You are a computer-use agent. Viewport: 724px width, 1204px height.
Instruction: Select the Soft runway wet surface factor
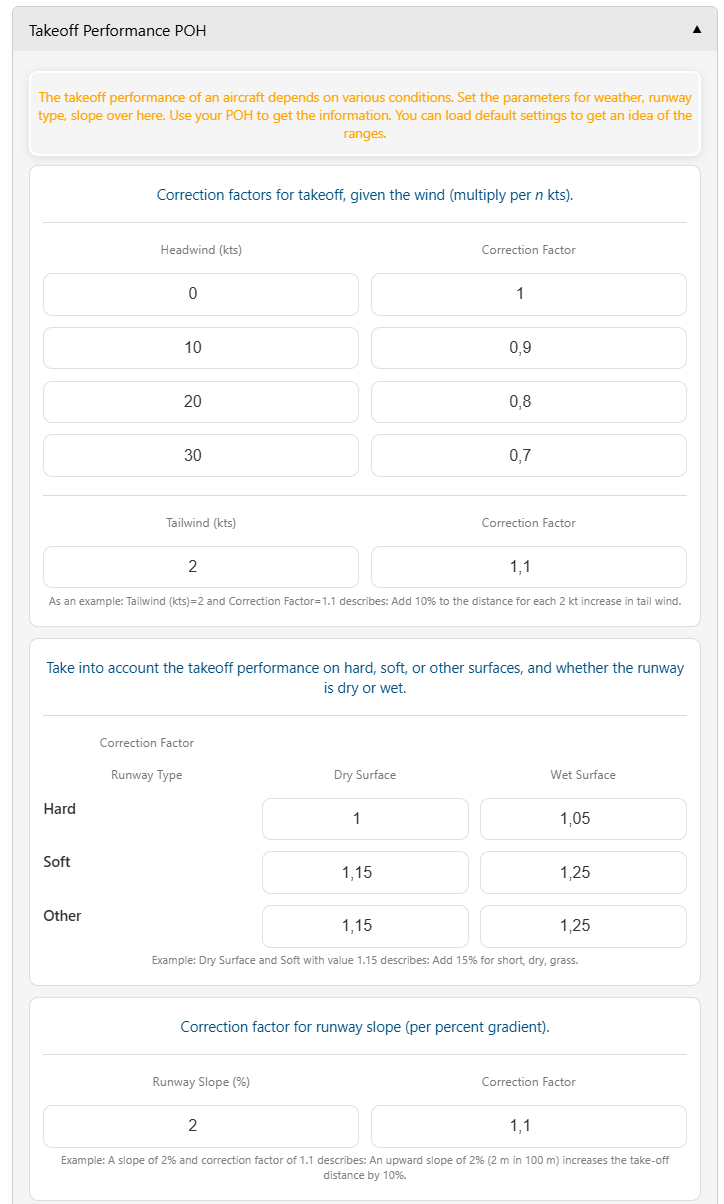pos(583,872)
